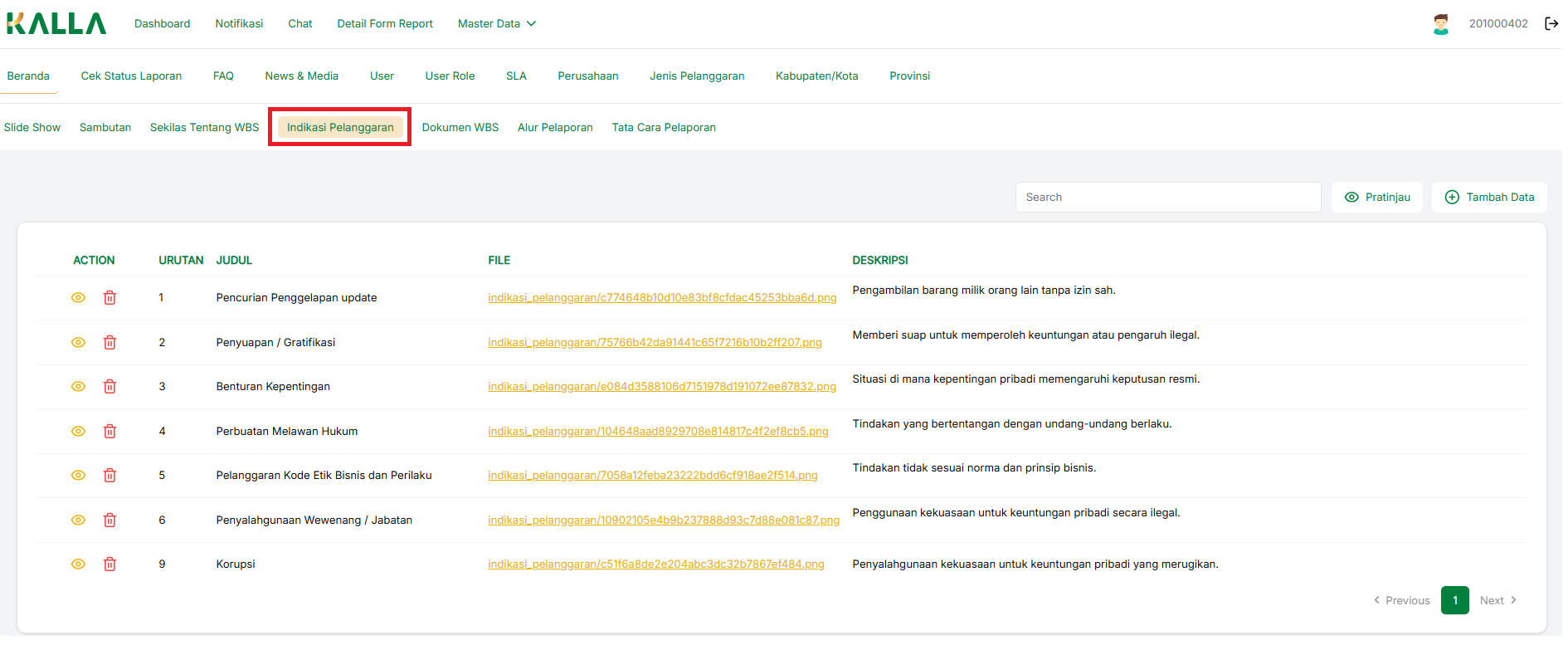Remove the Perbuatan Melawan Hukum row

pyautogui.click(x=110, y=432)
